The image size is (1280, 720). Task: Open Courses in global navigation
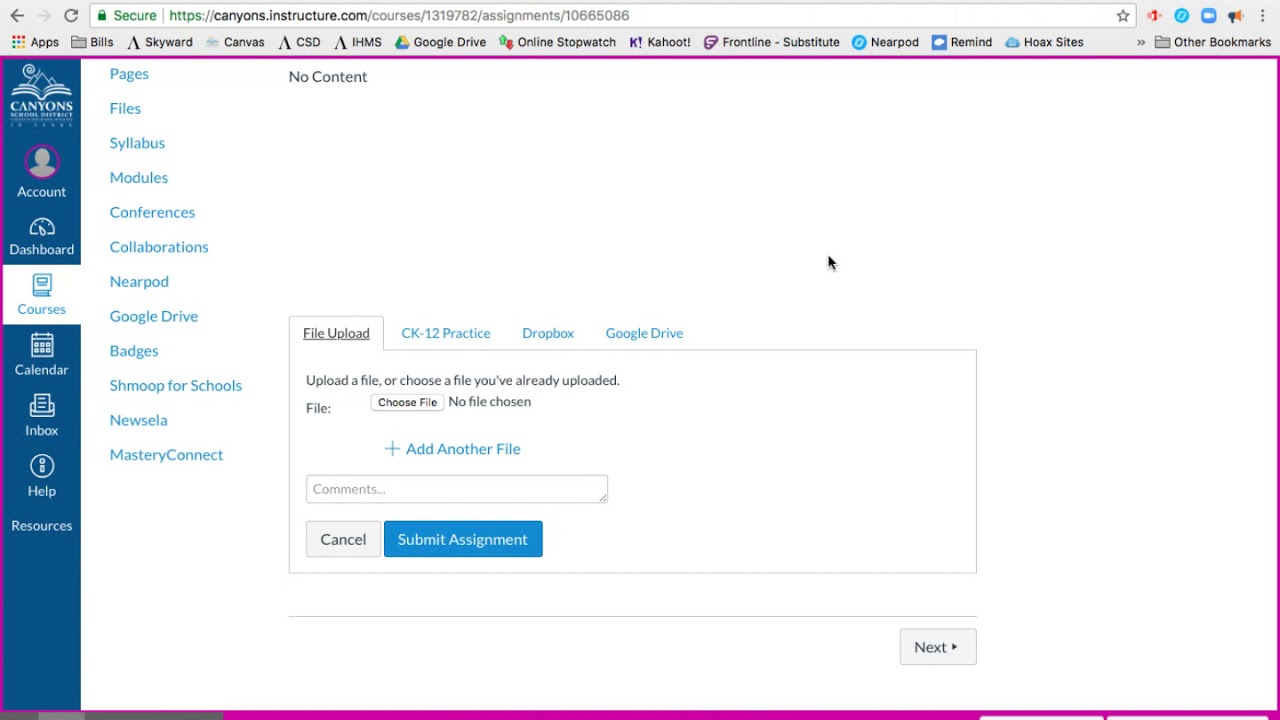tap(41, 295)
